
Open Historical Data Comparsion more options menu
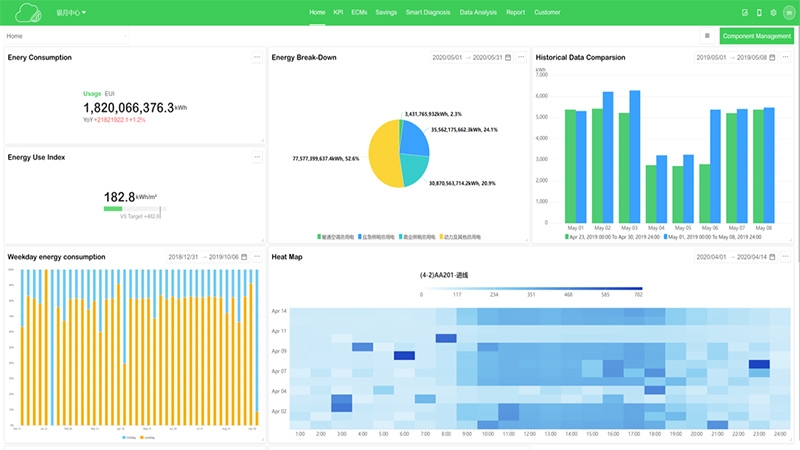(785, 58)
